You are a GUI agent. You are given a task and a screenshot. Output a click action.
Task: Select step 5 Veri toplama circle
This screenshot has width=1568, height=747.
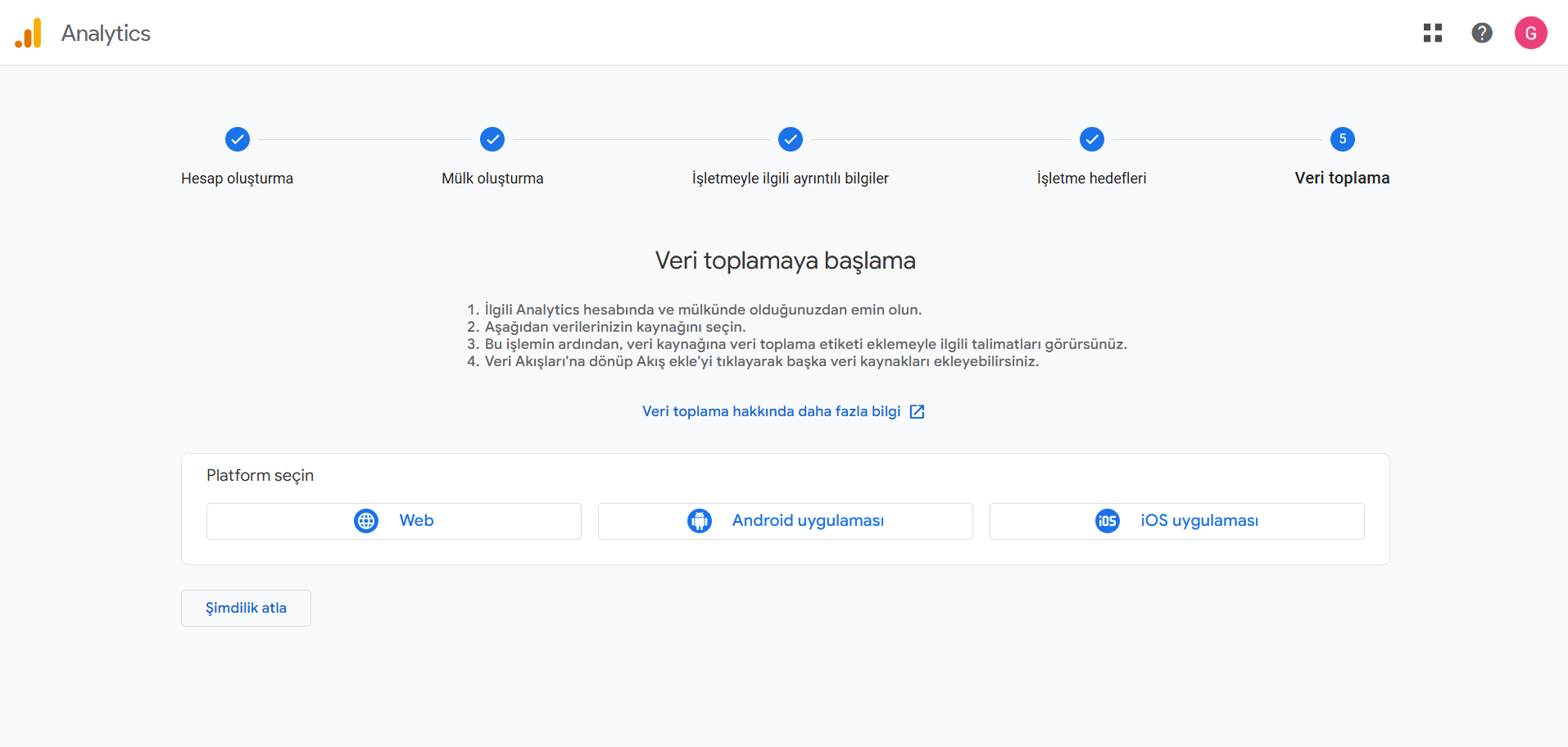coord(1342,139)
